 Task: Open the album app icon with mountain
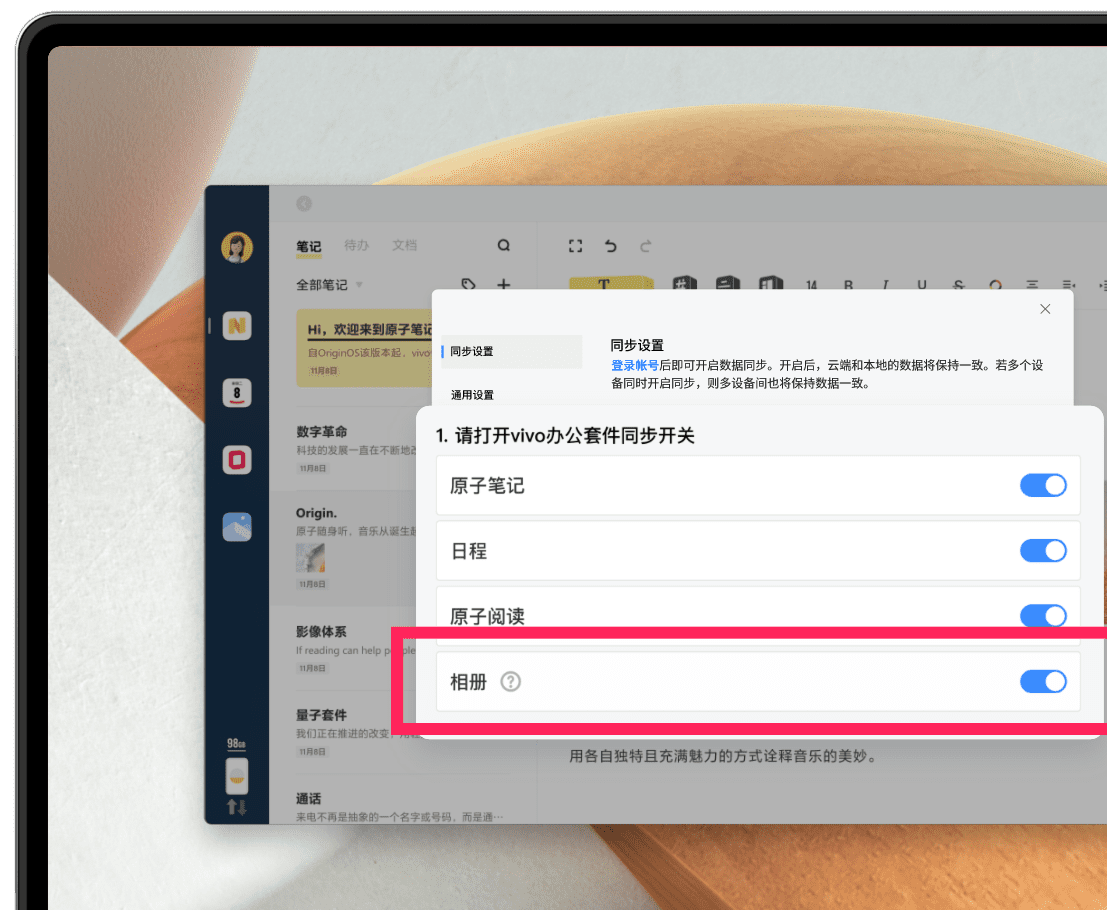coord(237,527)
